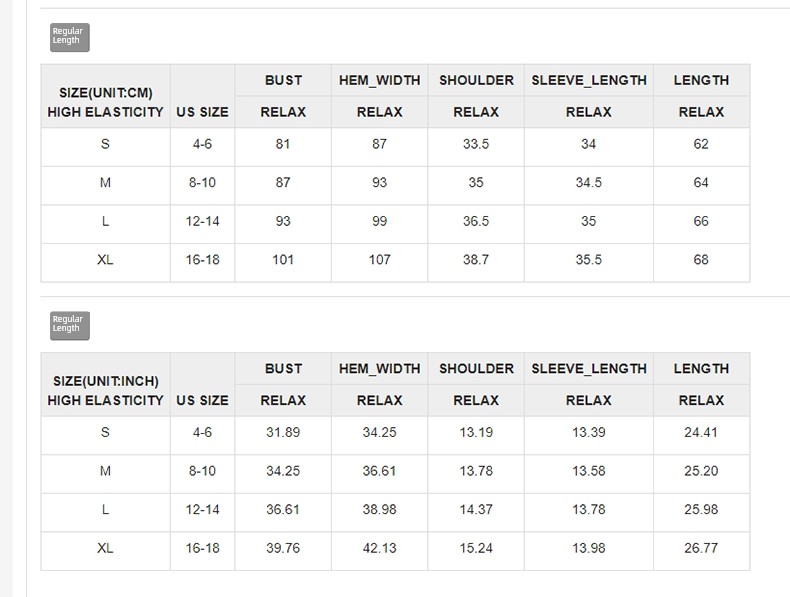
Task: Click the length value 26.77 for XL
Action: pyautogui.click(x=701, y=548)
